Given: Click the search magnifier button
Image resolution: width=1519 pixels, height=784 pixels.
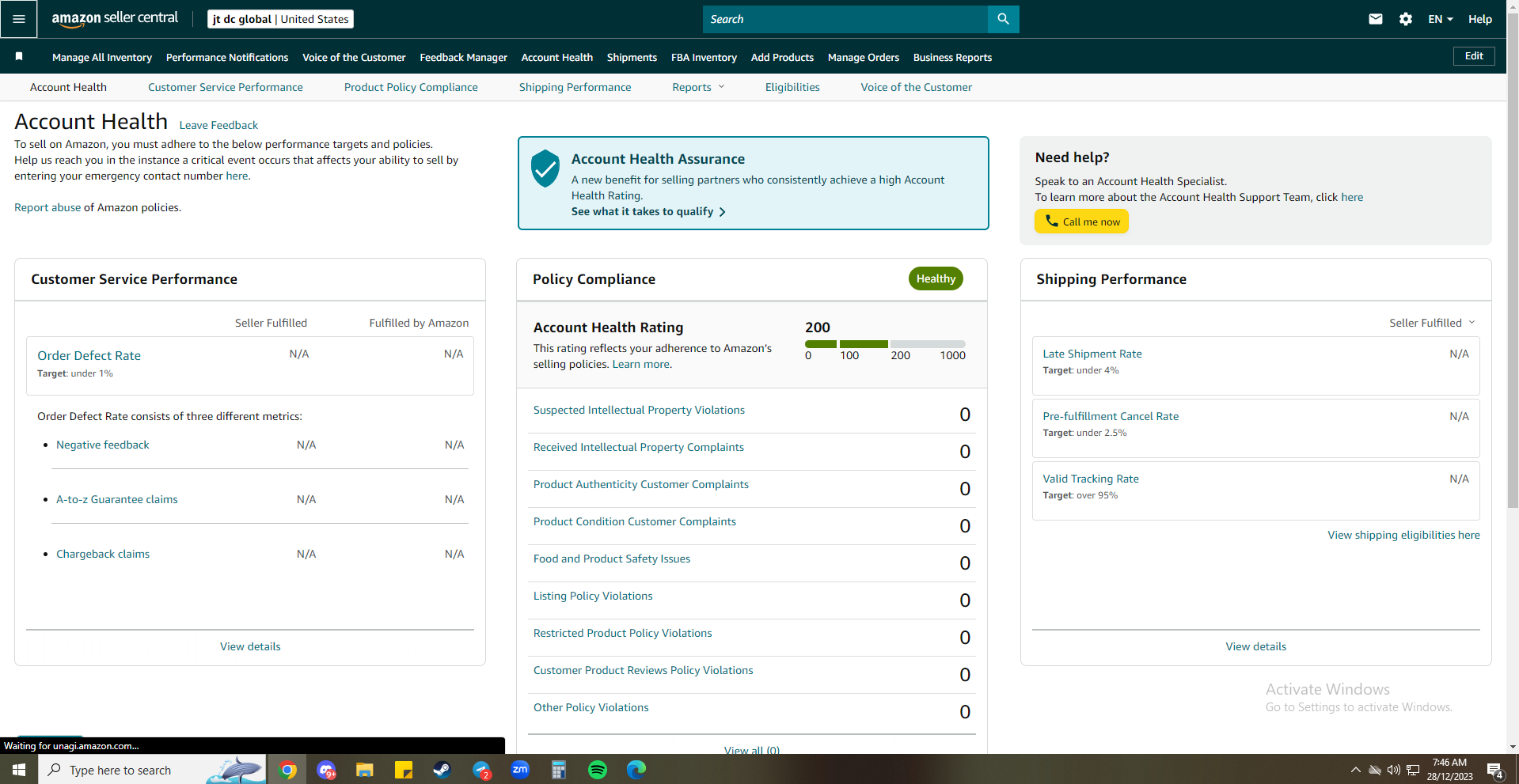Looking at the screenshot, I should point(1003,19).
